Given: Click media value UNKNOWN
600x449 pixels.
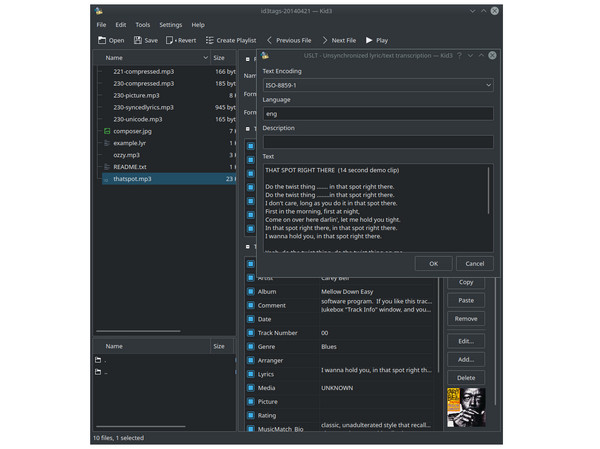Looking at the screenshot, I should [337, 388].
